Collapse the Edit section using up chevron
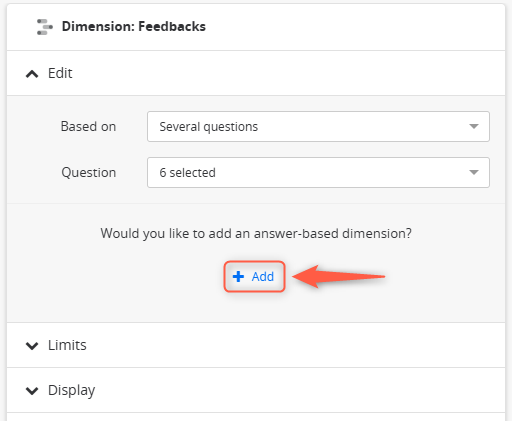This screenshot has width=512, height=421. (32, 74)
